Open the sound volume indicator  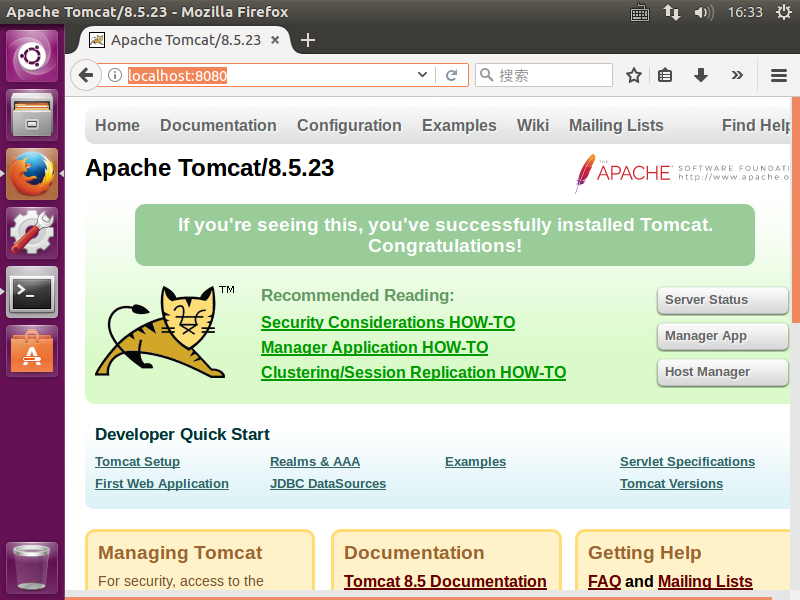pos(704,12)
